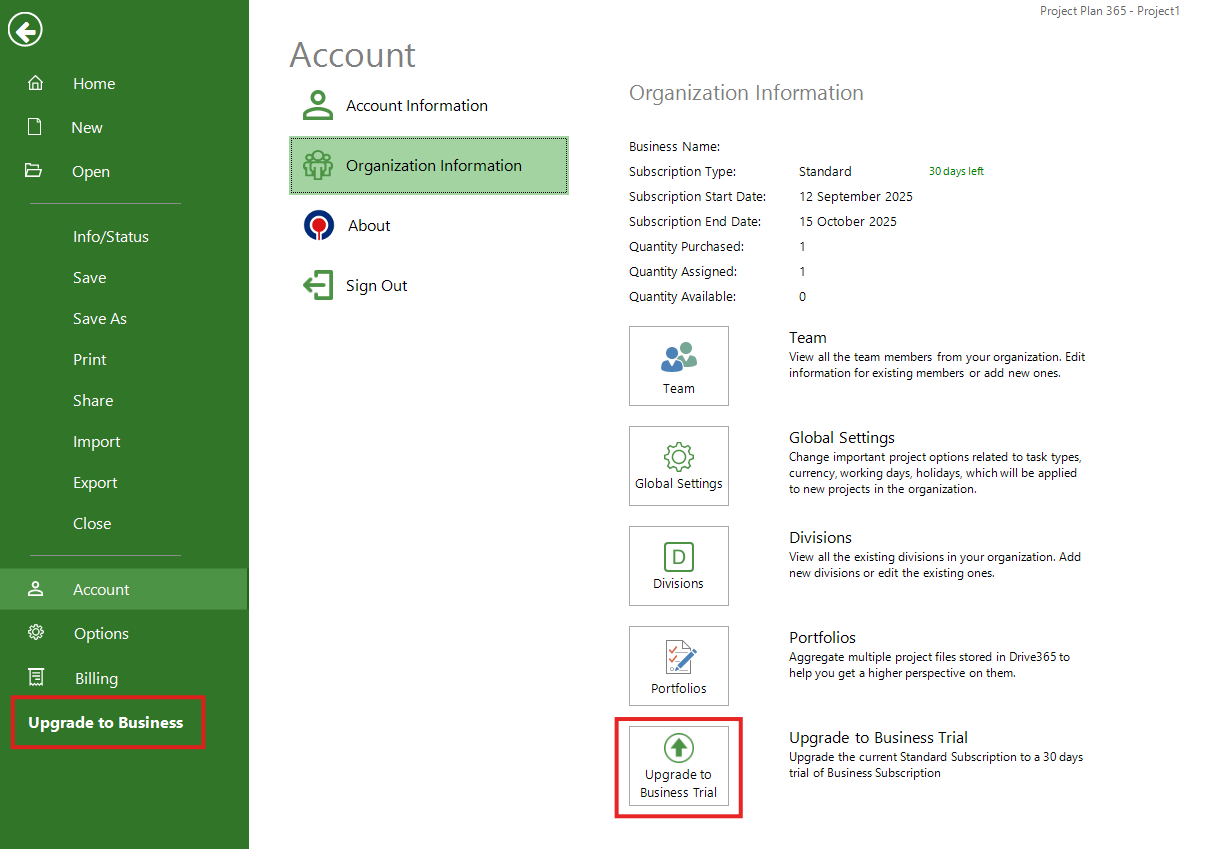Click the Account Information person icon
Screen dimensions: 1211x849
tap(318, 105)
